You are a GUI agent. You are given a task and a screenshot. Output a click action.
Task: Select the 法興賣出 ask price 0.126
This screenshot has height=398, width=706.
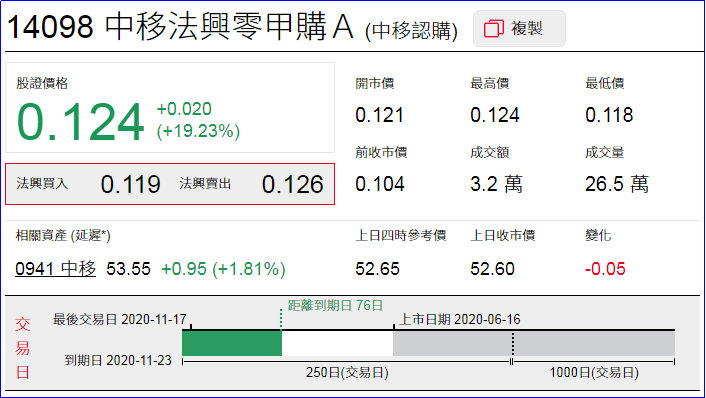point(293,184)
